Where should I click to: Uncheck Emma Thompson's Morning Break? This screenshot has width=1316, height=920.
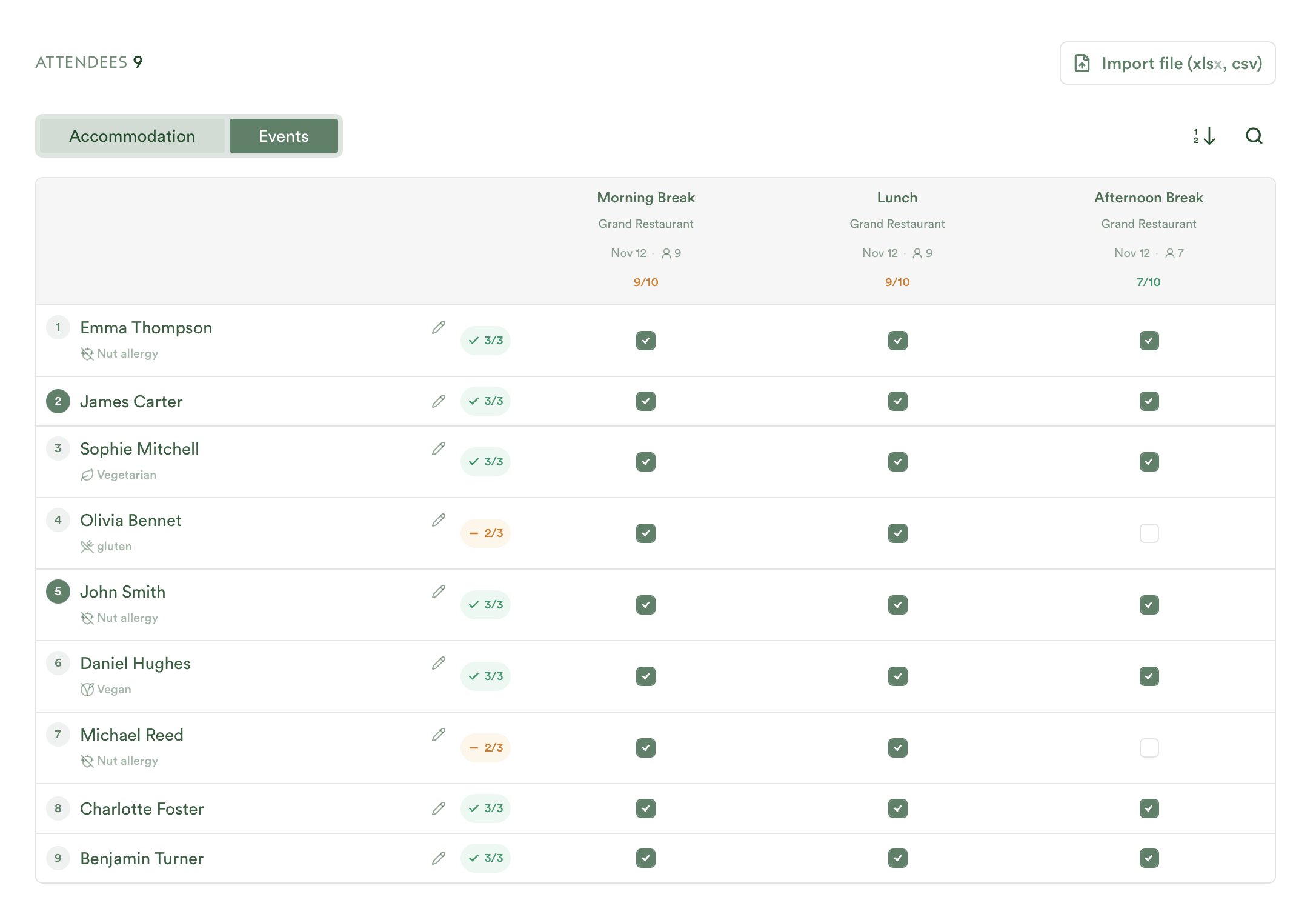(646, 341)
